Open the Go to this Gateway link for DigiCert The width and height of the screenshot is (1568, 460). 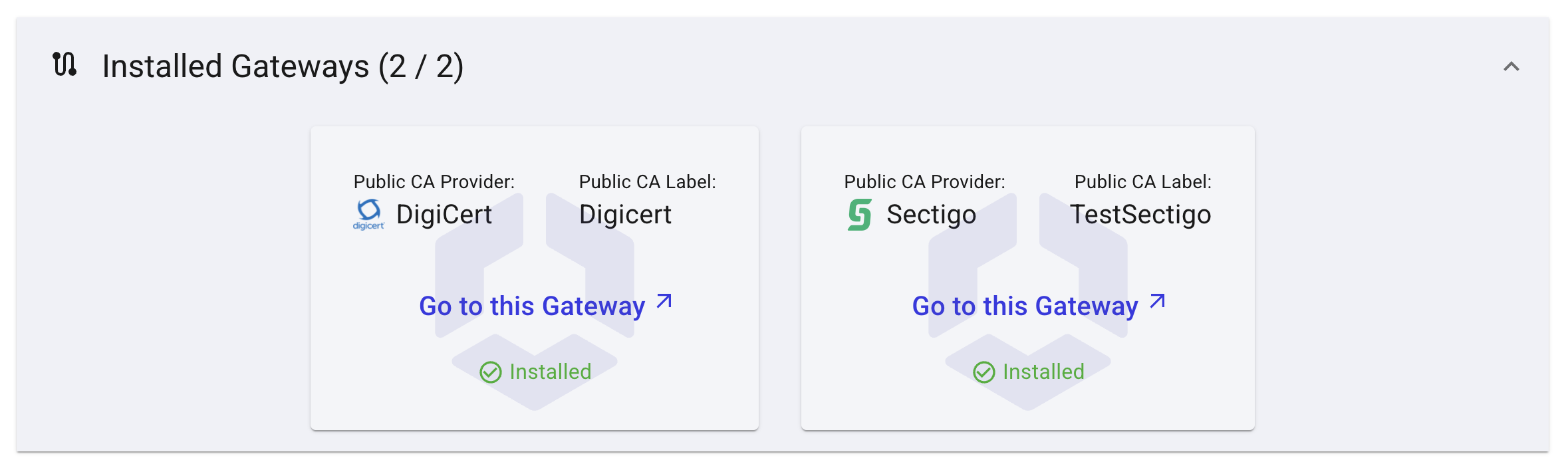click(531, 306)
